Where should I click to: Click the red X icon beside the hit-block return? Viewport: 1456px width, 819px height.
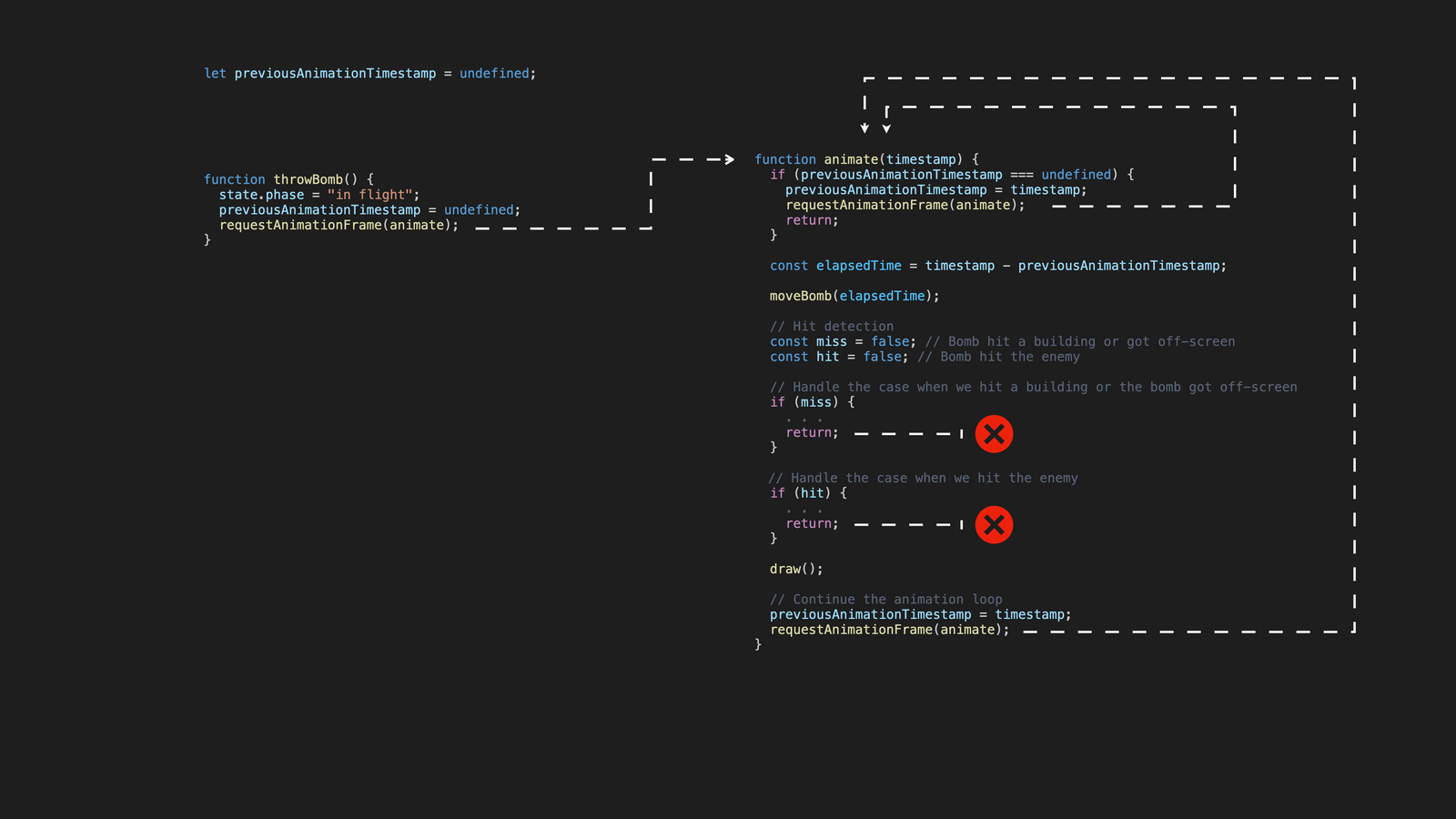[994, 525]
